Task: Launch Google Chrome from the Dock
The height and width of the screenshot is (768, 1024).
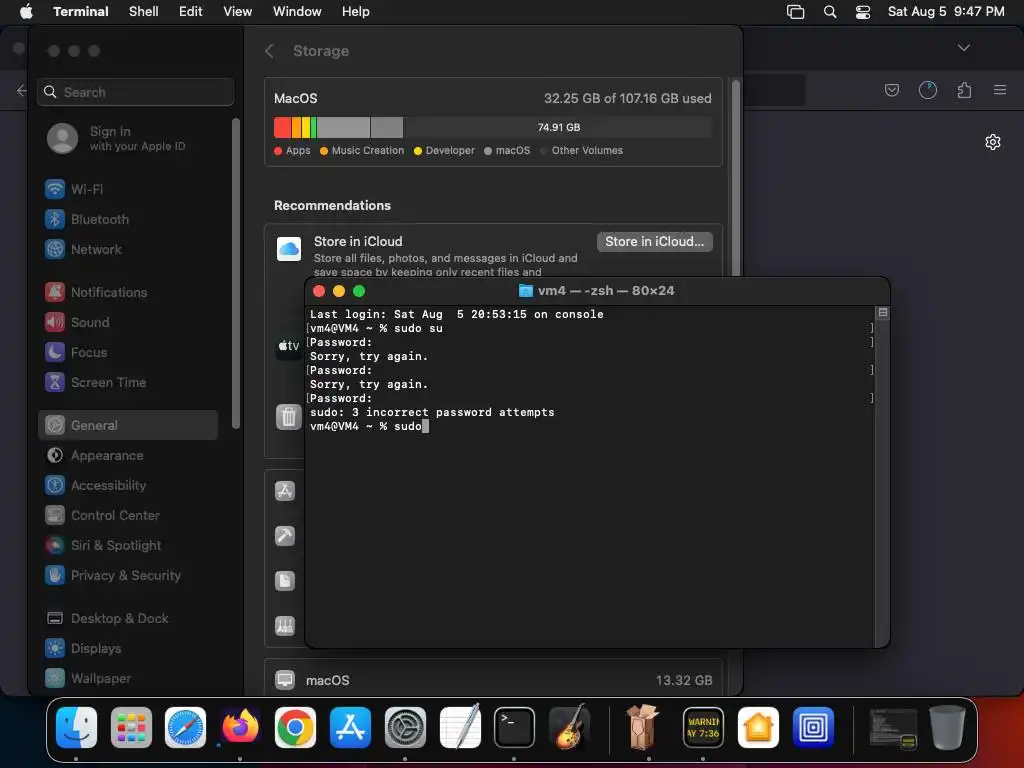Action: 295,728
